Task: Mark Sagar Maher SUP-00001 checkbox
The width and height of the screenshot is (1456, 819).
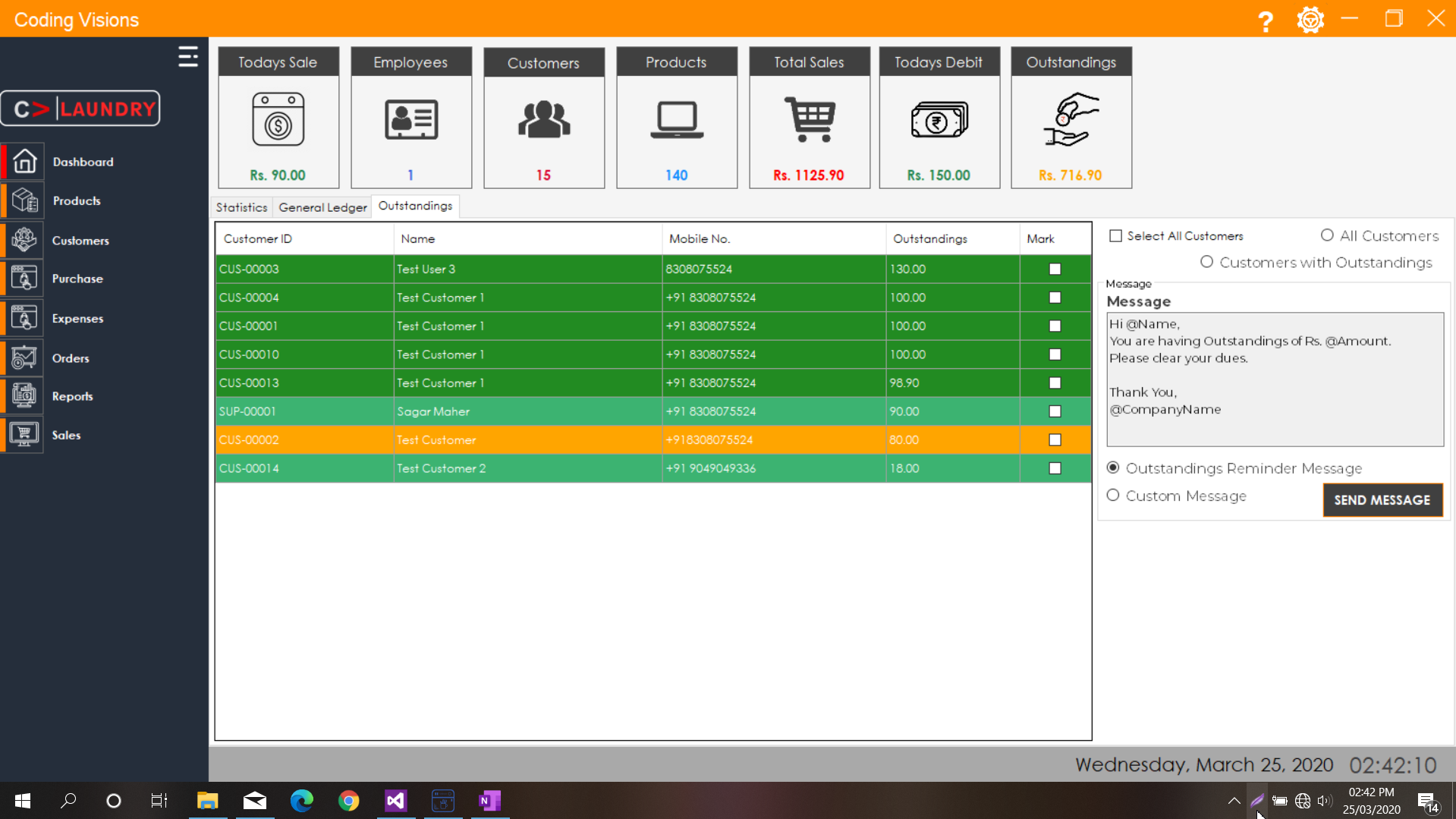Action: click(1055, 411)
